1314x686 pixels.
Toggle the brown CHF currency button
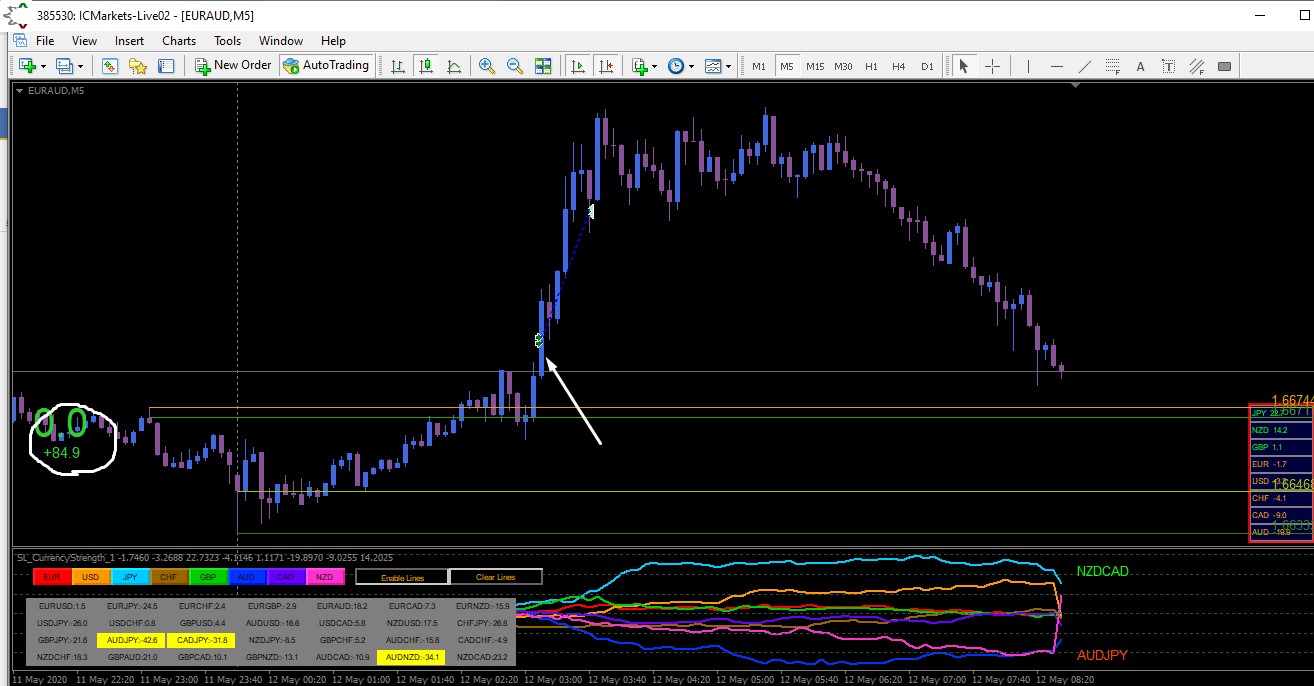point(169,577)
